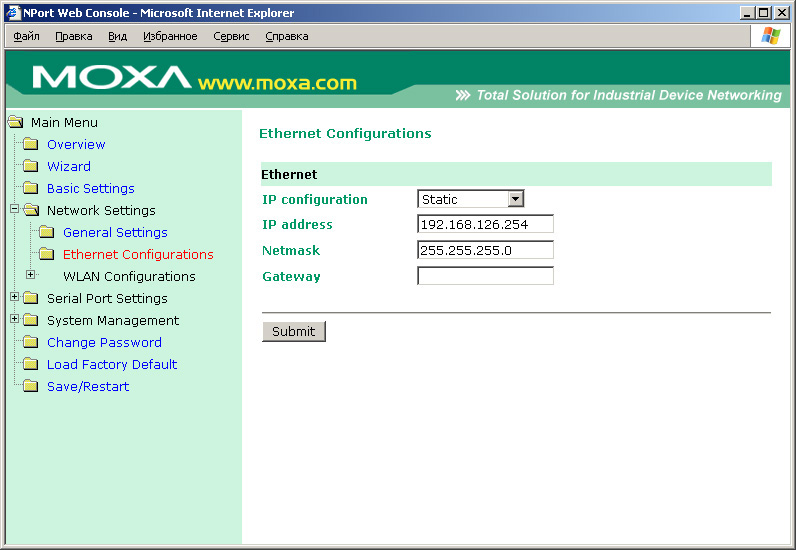The image size is (796, 550).
Task: Open the Ethernet Configurations link
Action: tap(138, 255)
